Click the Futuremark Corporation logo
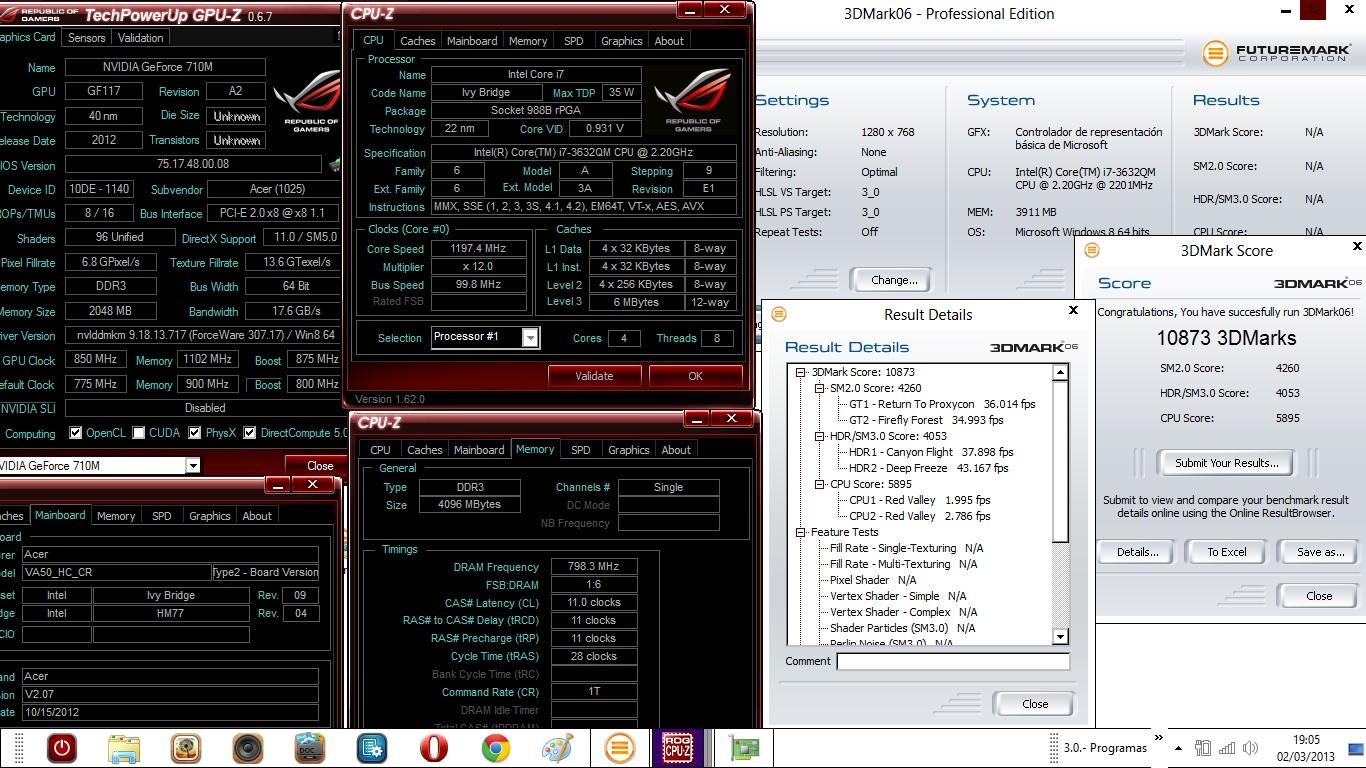The height and width of the screenshot is (768, 1366). tap(1278, 52)
